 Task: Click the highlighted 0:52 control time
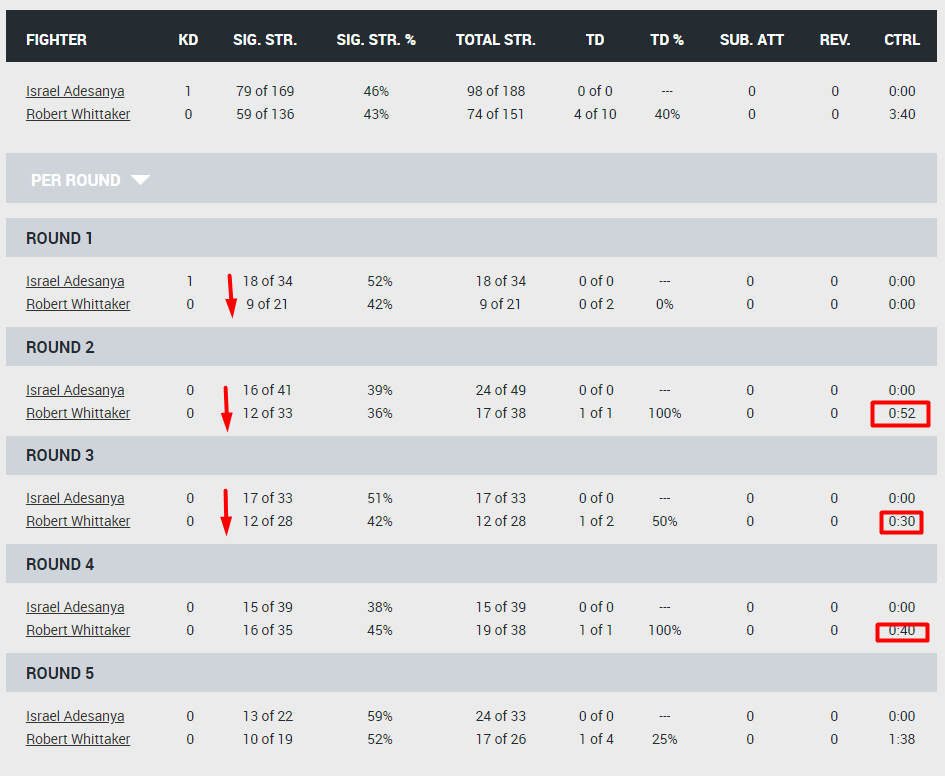902,413
